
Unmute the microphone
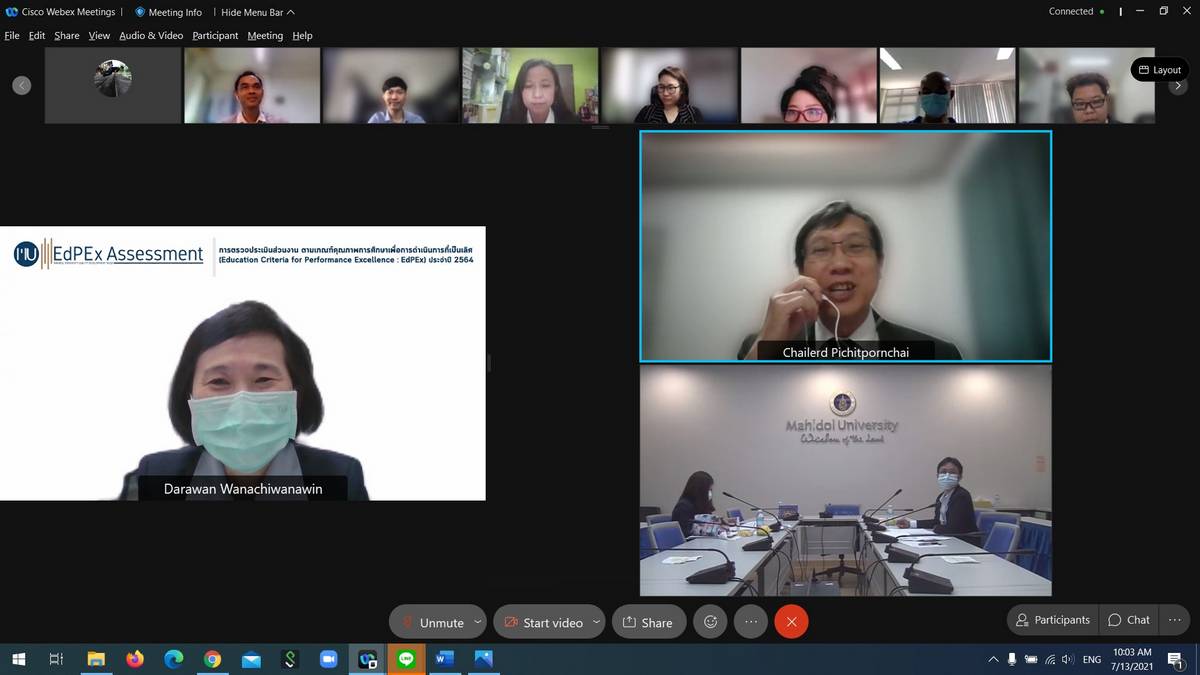(x=431, y=622)
